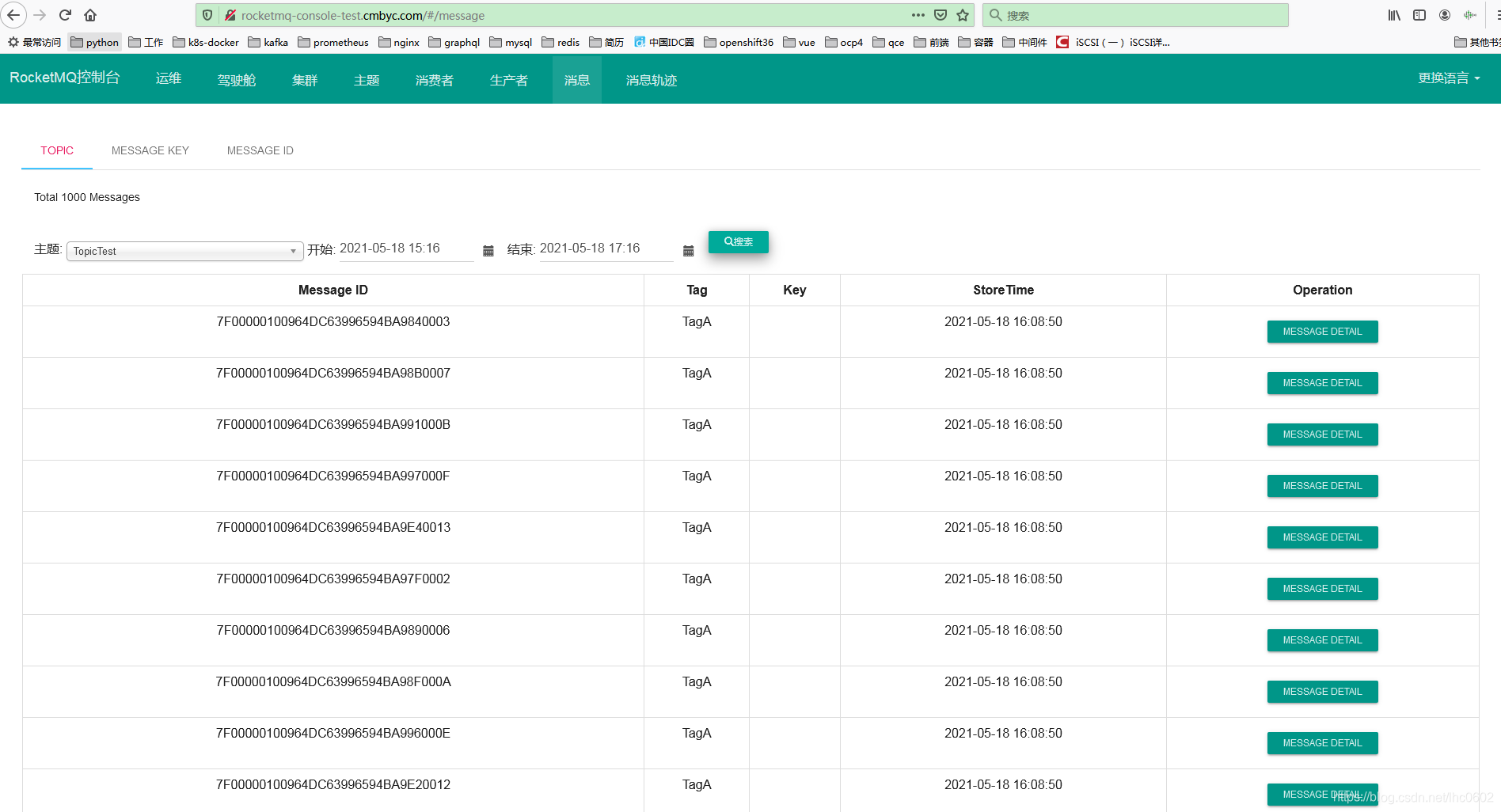Open MESSAGE DETAIL for ID ending 996000E
Screen dimensions: 1501x812
point(1322,743)
